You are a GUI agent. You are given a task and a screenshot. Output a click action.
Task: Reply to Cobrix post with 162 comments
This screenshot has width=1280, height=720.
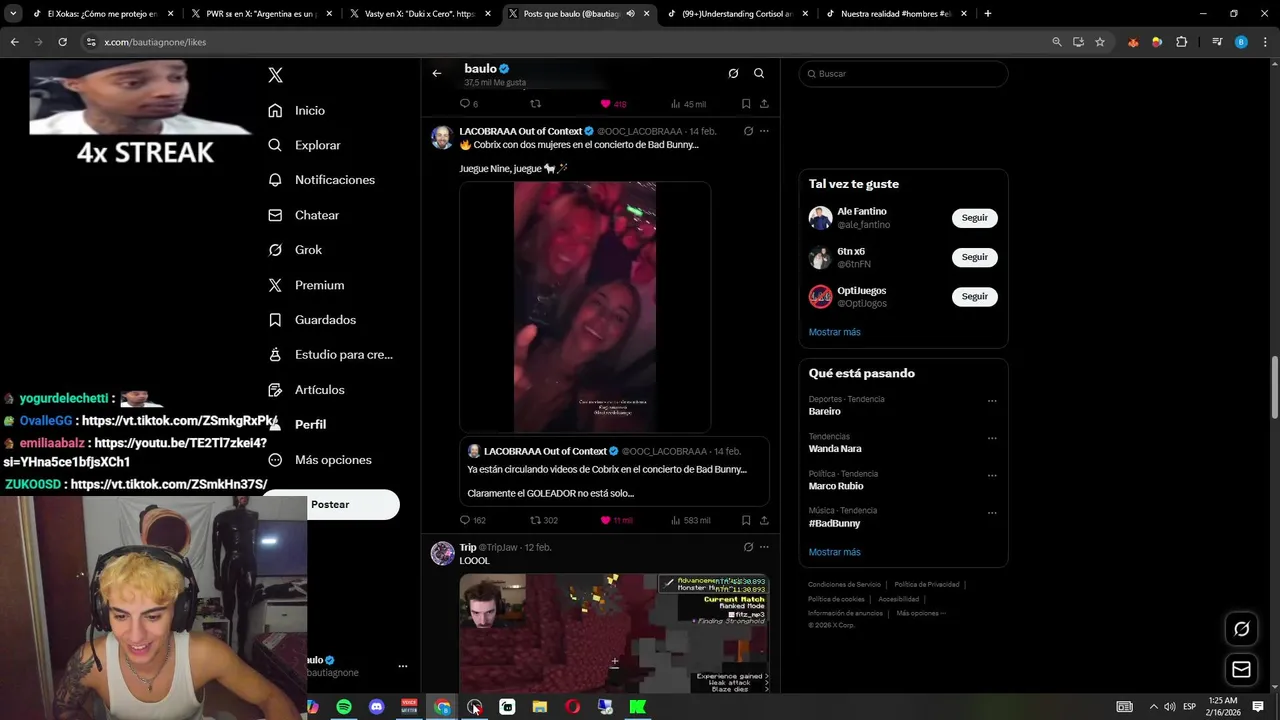coord(472,520)
